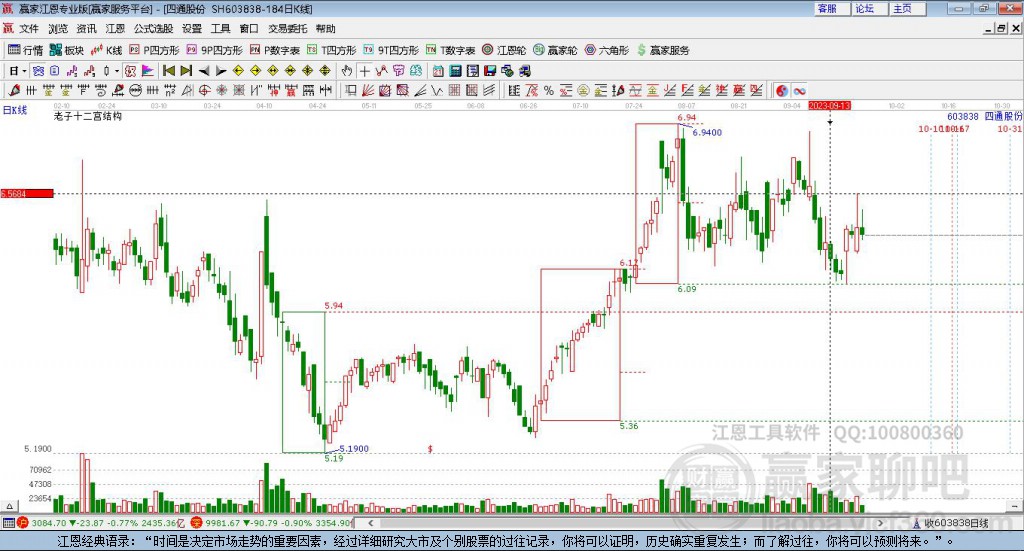Click the red 6.5684 price label
The height and width of the screenshot is (551, 1024).
(x=27, y=193)
